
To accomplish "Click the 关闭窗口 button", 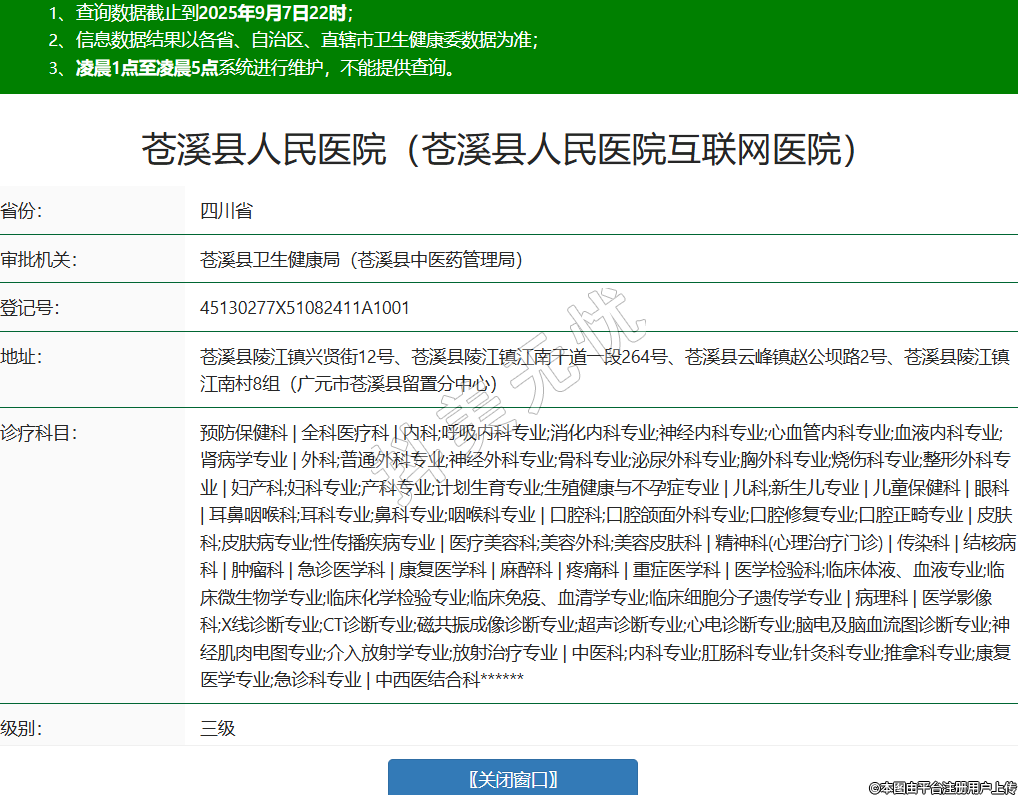I will pyautogui.click(x=512, y=779).
